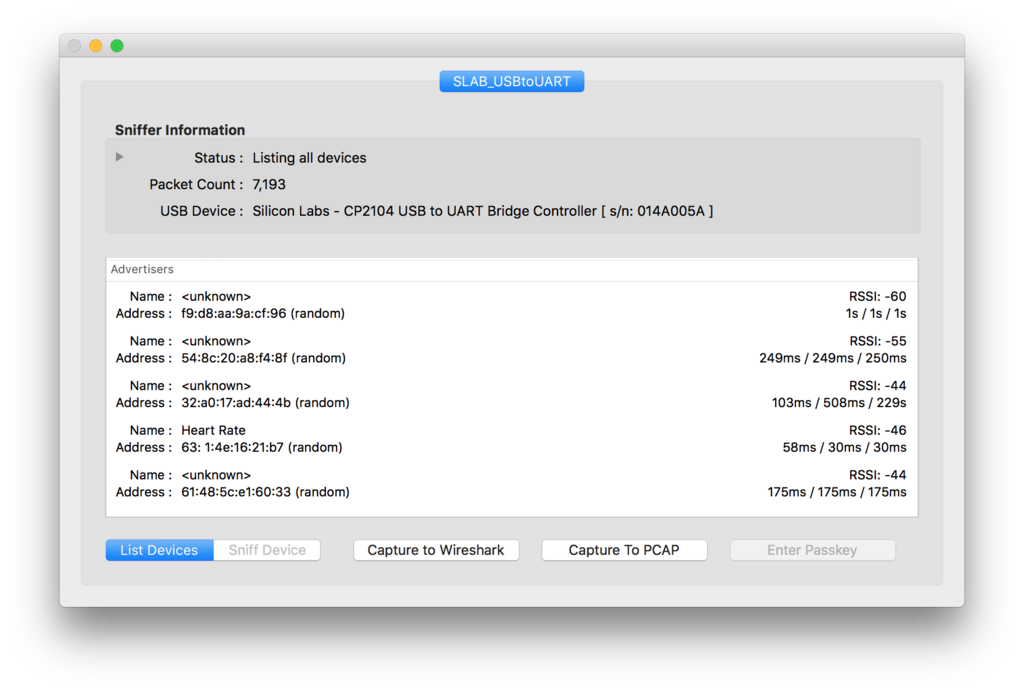Click the Sniffer Information heading
This screenshot has width=1024, height=692.
coord(180,130)
